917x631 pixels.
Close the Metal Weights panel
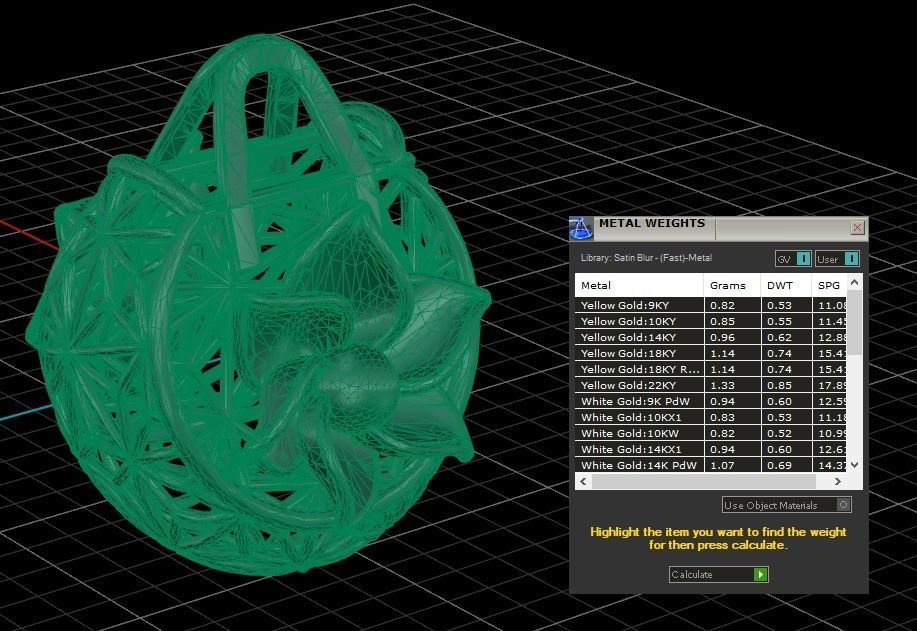pos(857,227)
